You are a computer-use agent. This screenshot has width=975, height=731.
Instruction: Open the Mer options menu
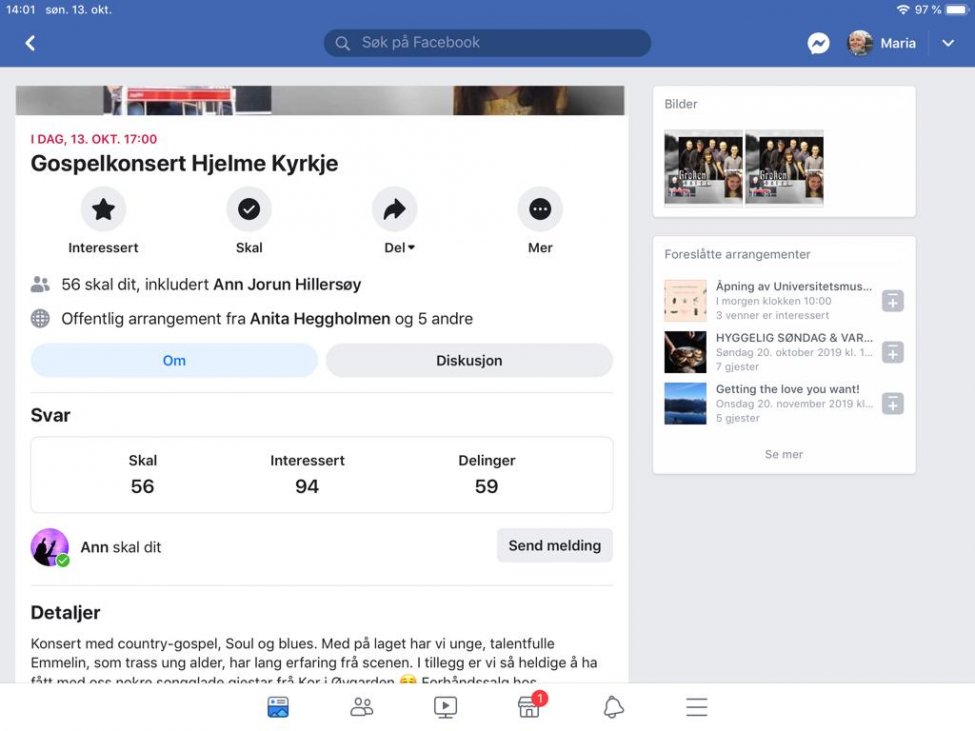coord(540,209)
